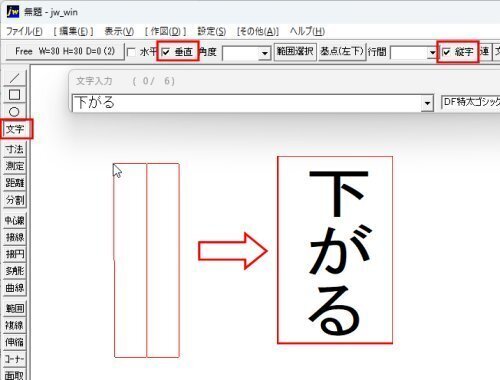Activate the 文字 text tool
Screen dimensions: 500x380
[15, 129]
